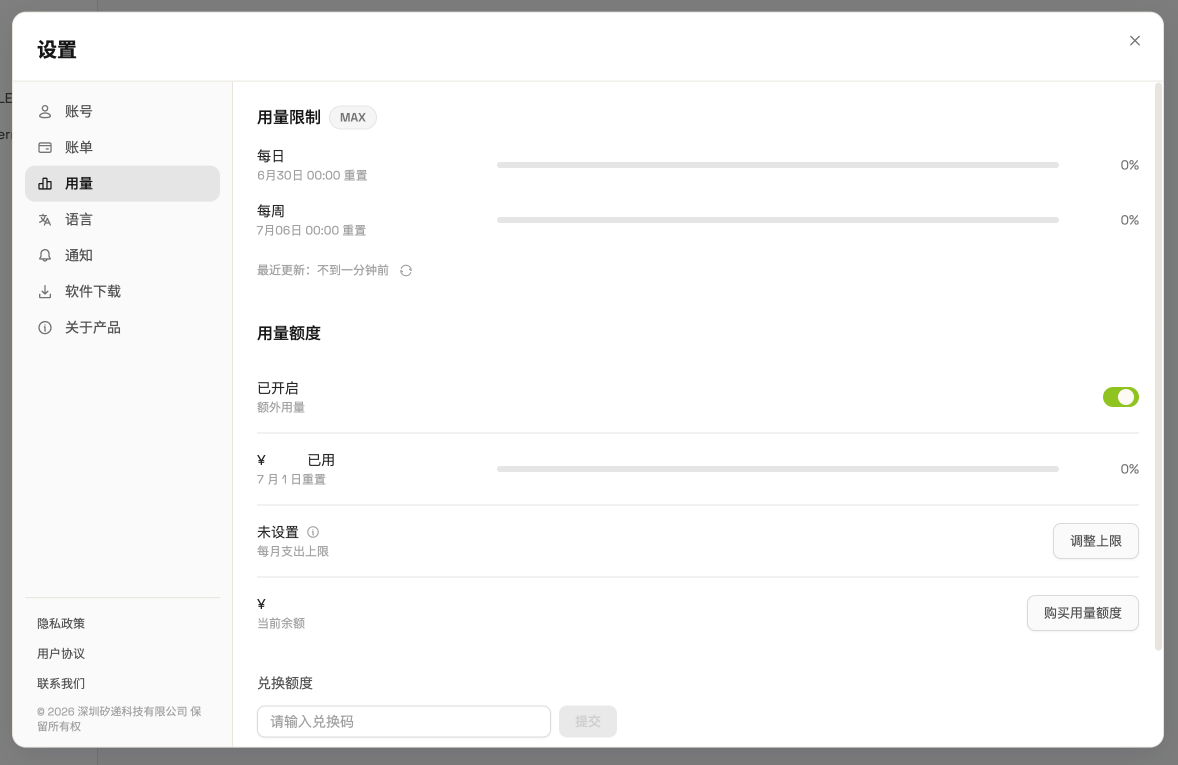Screen dimensions: 1178x765
Task: Click the info icon next to 未设置
Action: click(x=313, y=532)
